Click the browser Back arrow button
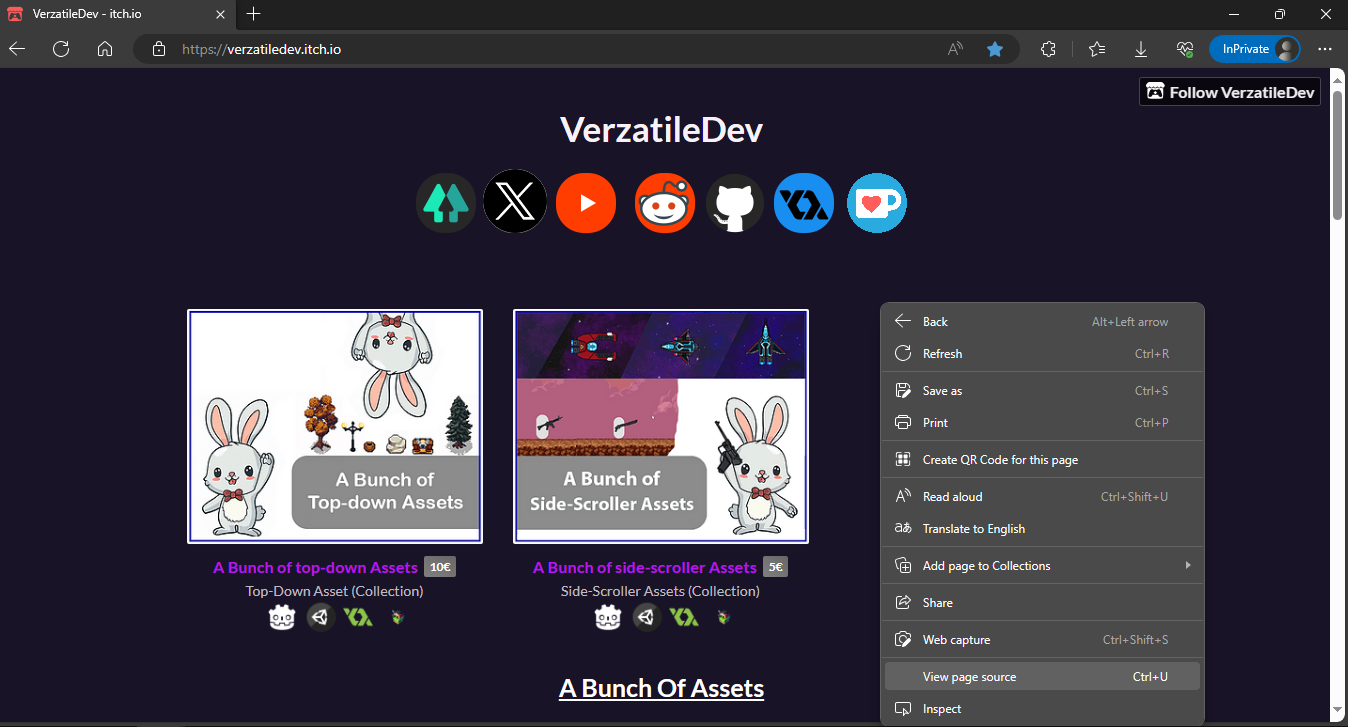 [x=17, y=49]
